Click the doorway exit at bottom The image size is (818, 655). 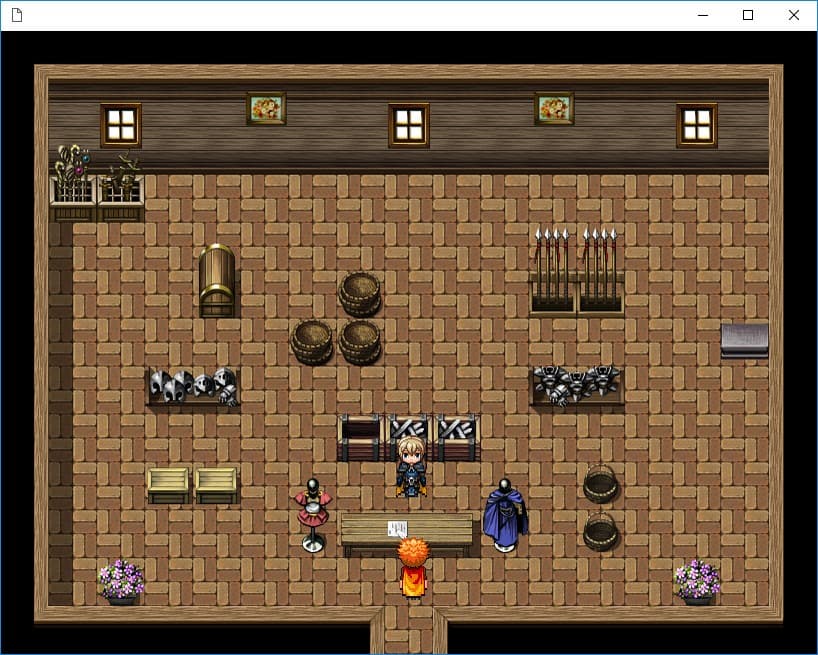coord(409,631)
